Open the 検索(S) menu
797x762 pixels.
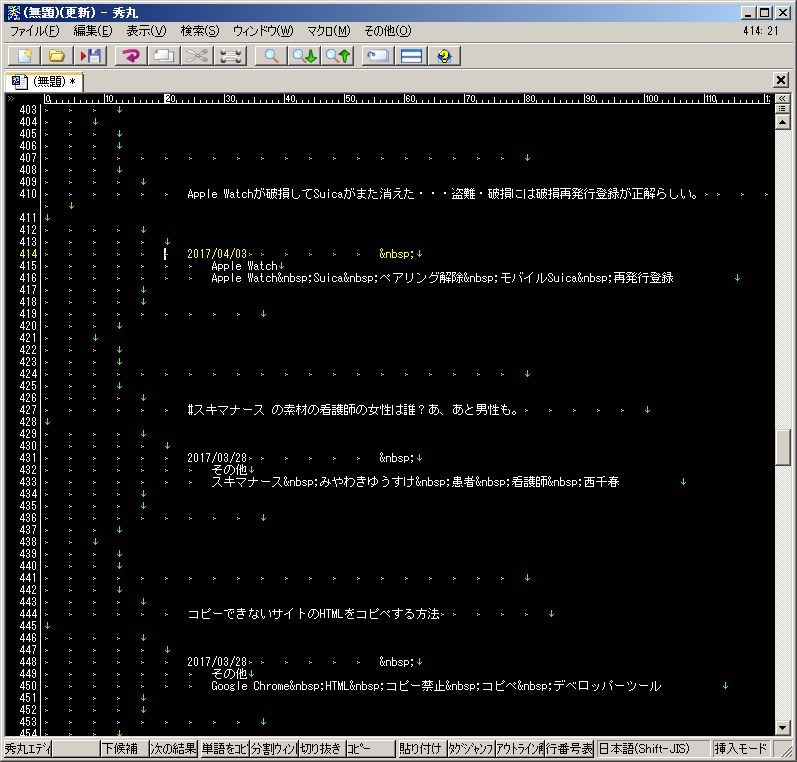[x=200, y=31]
